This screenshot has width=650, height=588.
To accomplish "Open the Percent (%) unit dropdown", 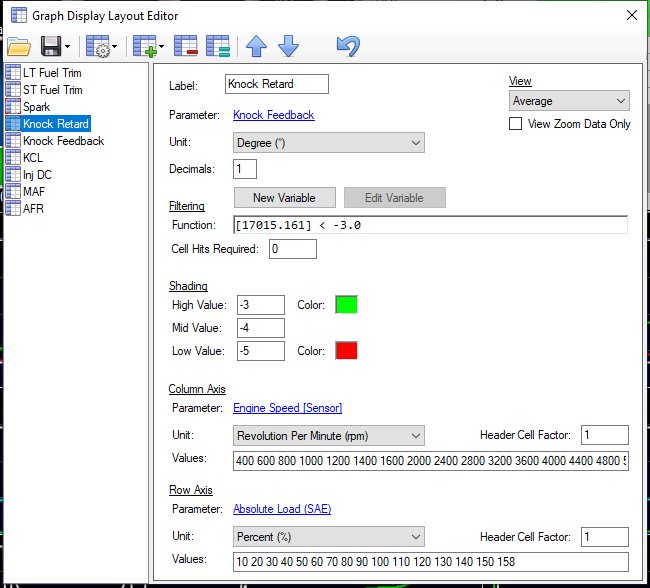I will pos(329,537).
